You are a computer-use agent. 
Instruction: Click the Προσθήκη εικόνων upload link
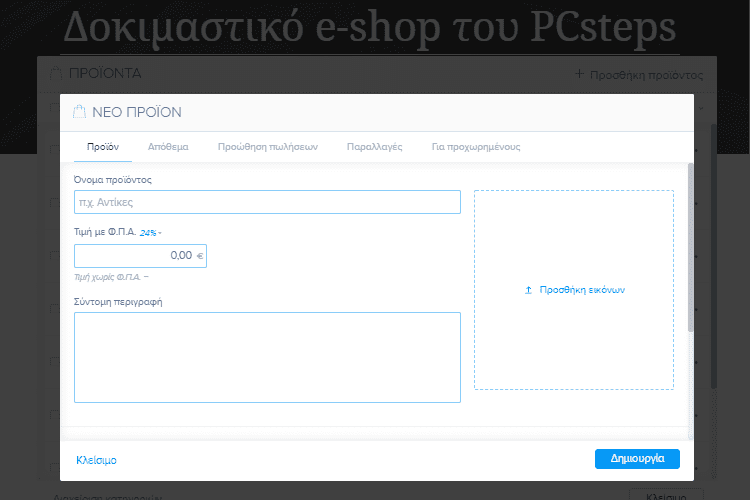click(582, 290)
